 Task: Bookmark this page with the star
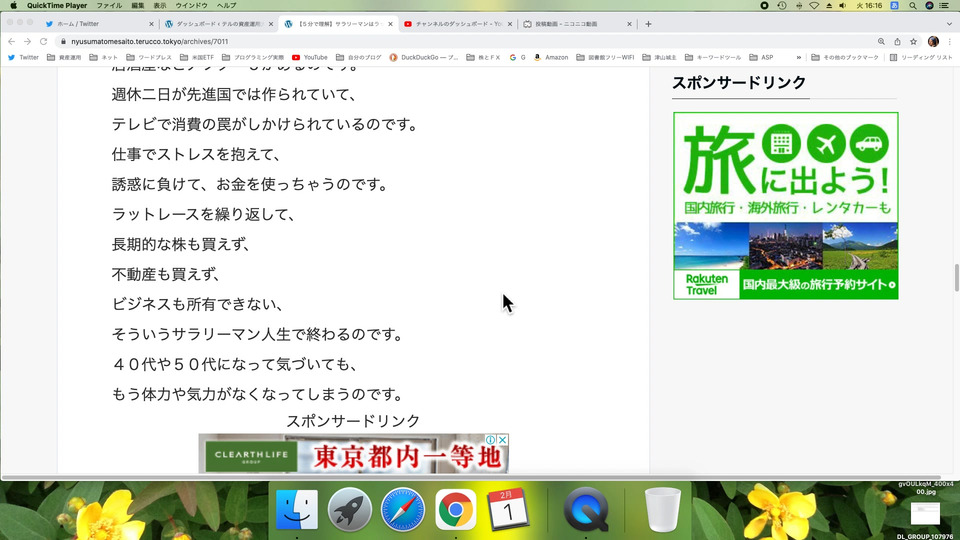pyautogui.click(x=913, y=42)
